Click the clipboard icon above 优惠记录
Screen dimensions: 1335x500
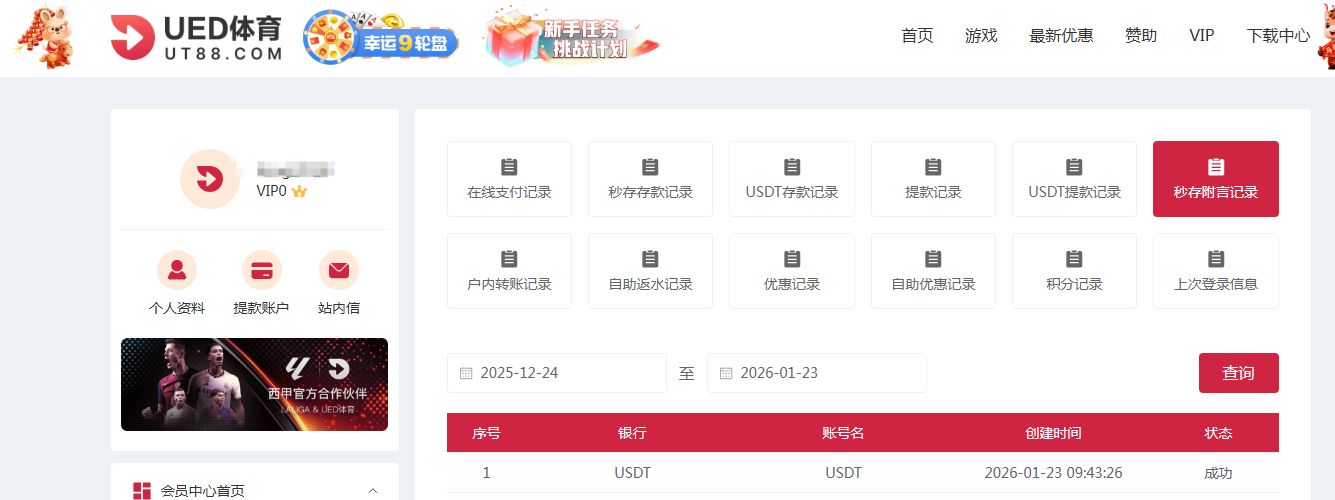pyautogui.click(x=792, y=259)
